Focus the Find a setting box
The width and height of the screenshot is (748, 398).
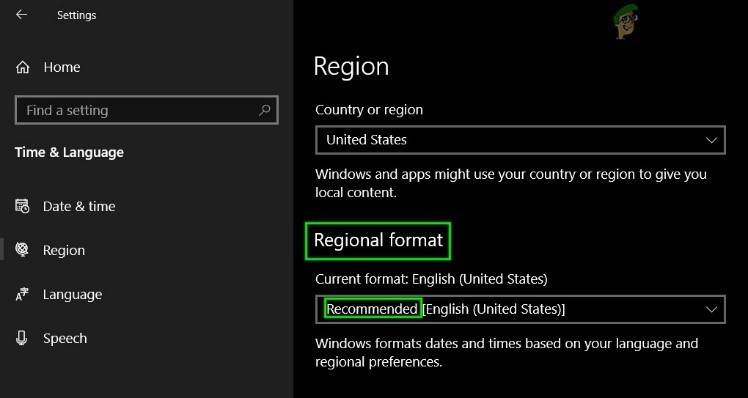point(146,110)
